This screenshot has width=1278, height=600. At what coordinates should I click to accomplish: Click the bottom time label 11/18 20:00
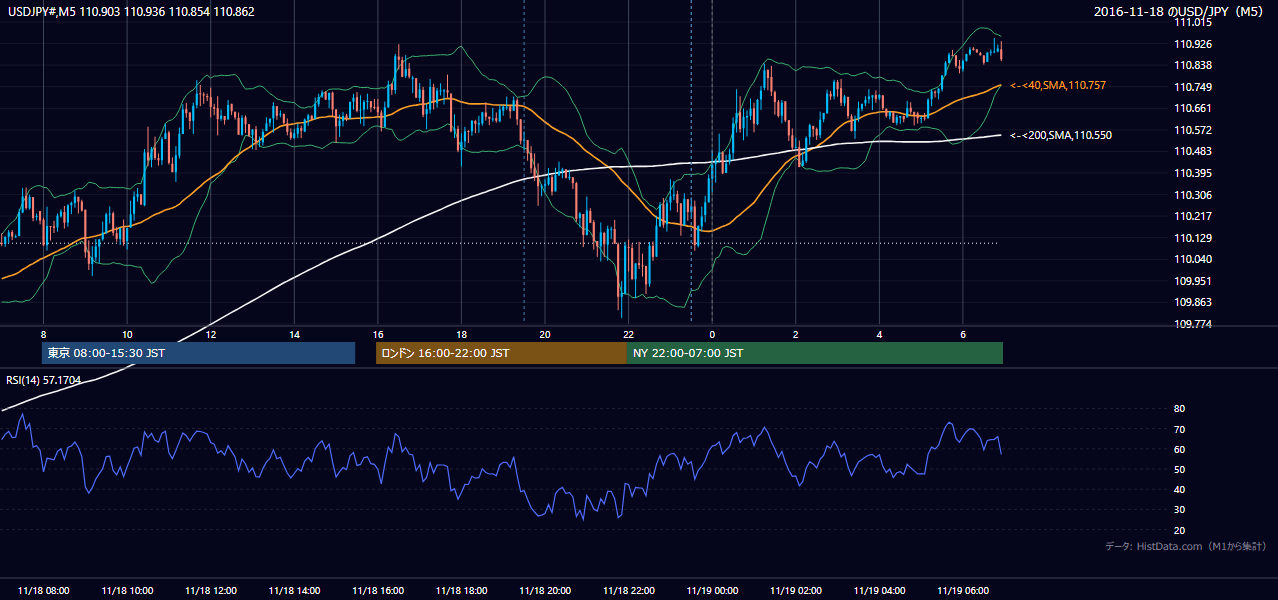[x=545, y=591]
